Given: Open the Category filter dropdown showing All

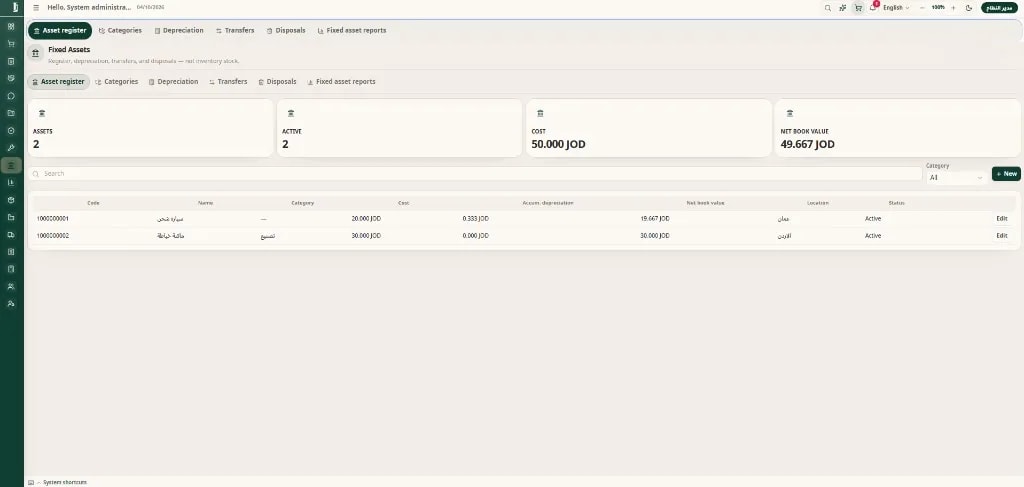Looking at the screenshot, I should pos(956,177).
